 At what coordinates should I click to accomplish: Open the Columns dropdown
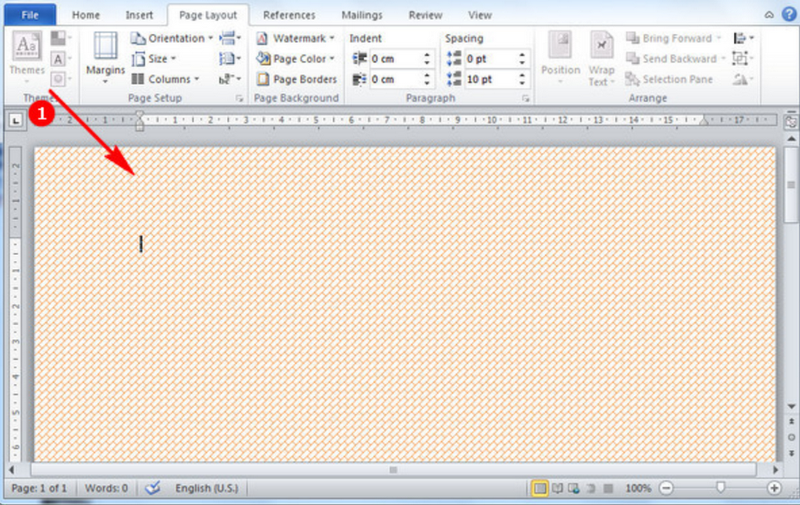(165, 79)
